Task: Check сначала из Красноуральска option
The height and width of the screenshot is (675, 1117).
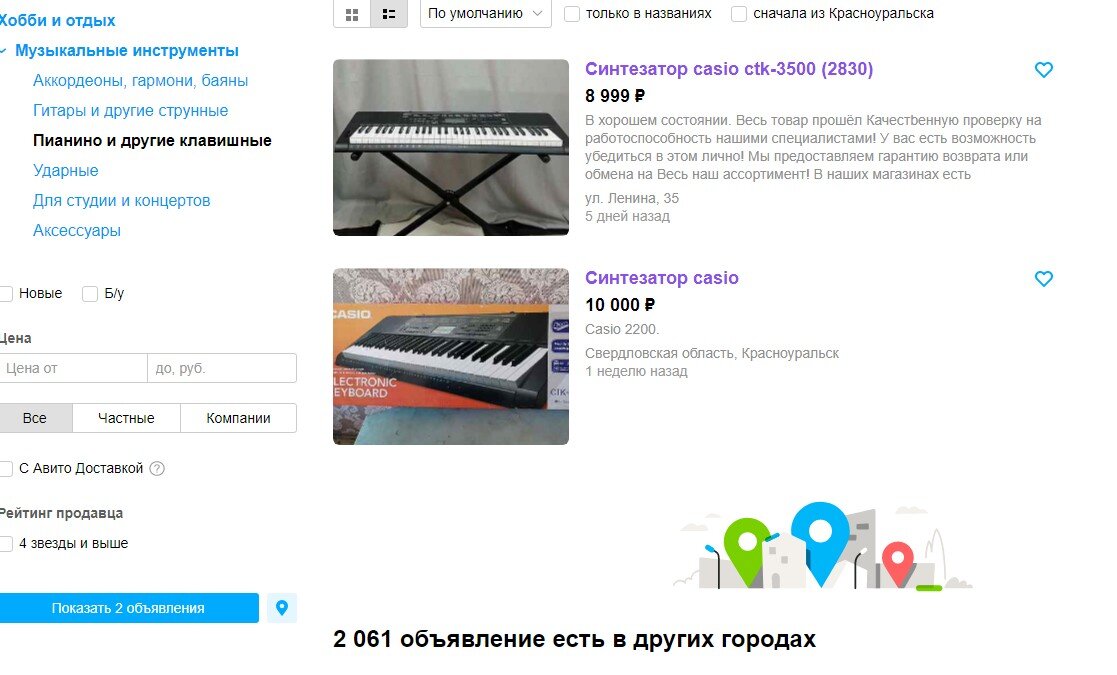Action: (739, 14)
